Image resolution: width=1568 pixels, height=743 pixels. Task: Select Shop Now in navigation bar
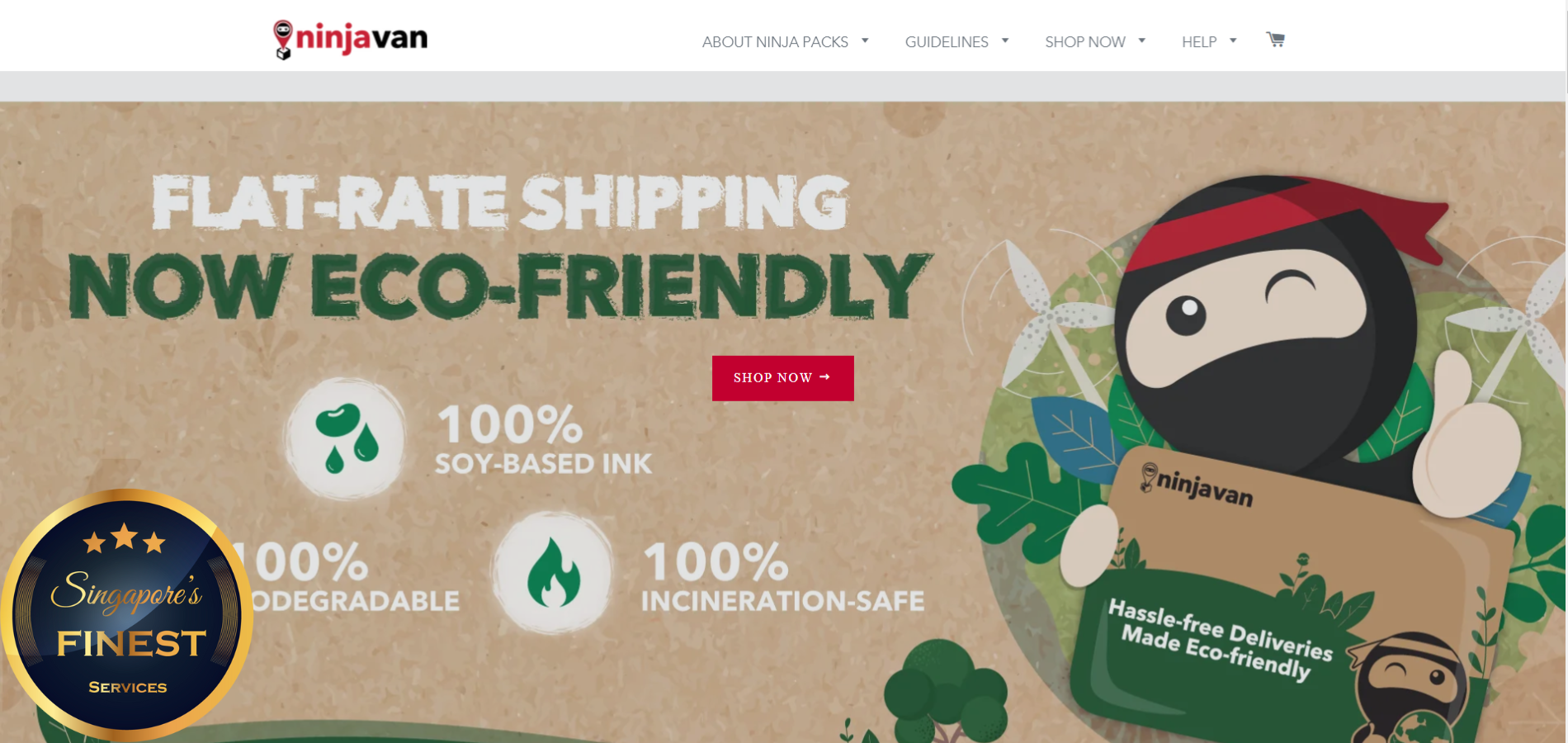pyautogui.click(x=1085, y=42)
